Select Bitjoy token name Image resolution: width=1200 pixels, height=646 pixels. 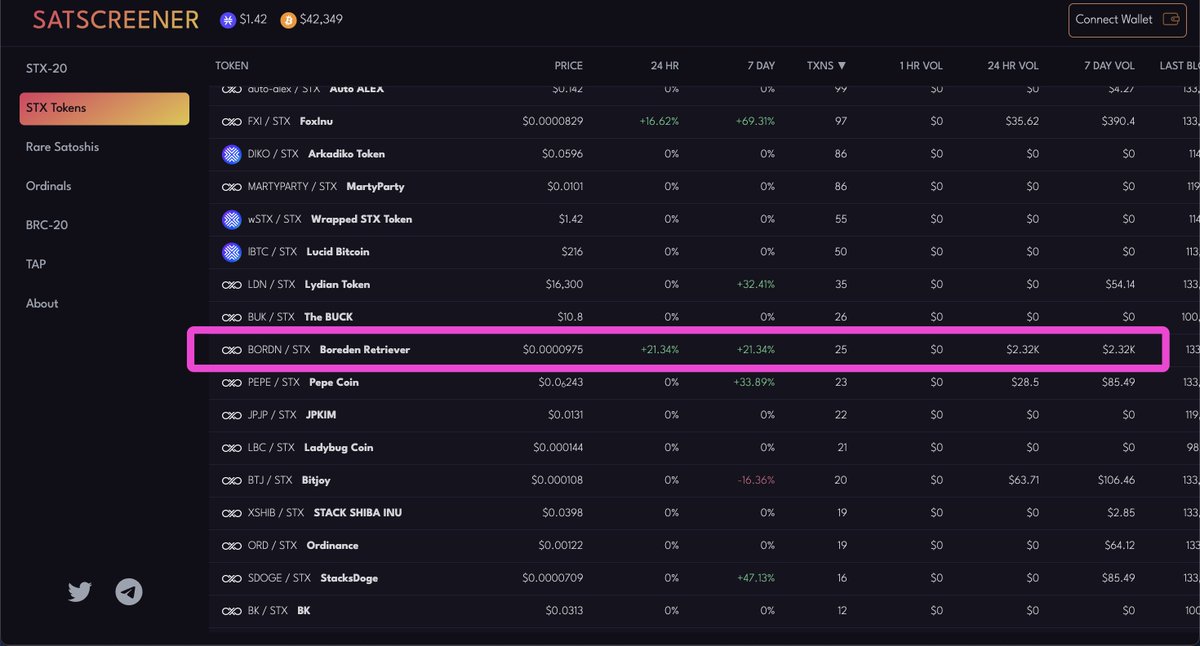(316, 480)
